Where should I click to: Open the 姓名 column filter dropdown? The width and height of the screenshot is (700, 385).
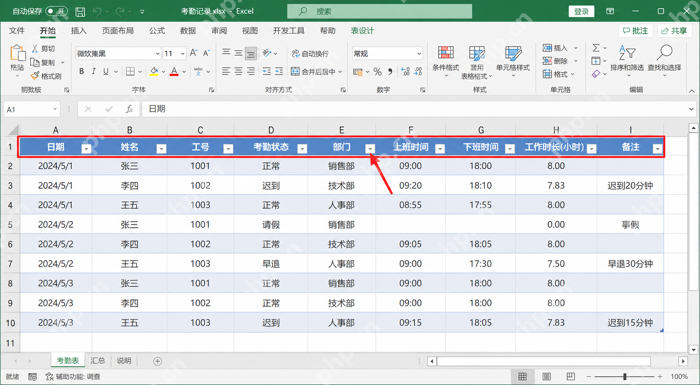click(x=161, y=149)
